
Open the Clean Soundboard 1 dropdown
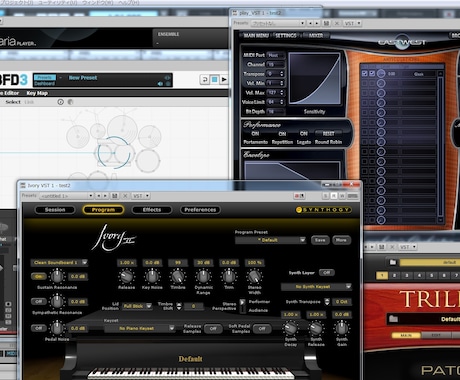click(59, 263)
